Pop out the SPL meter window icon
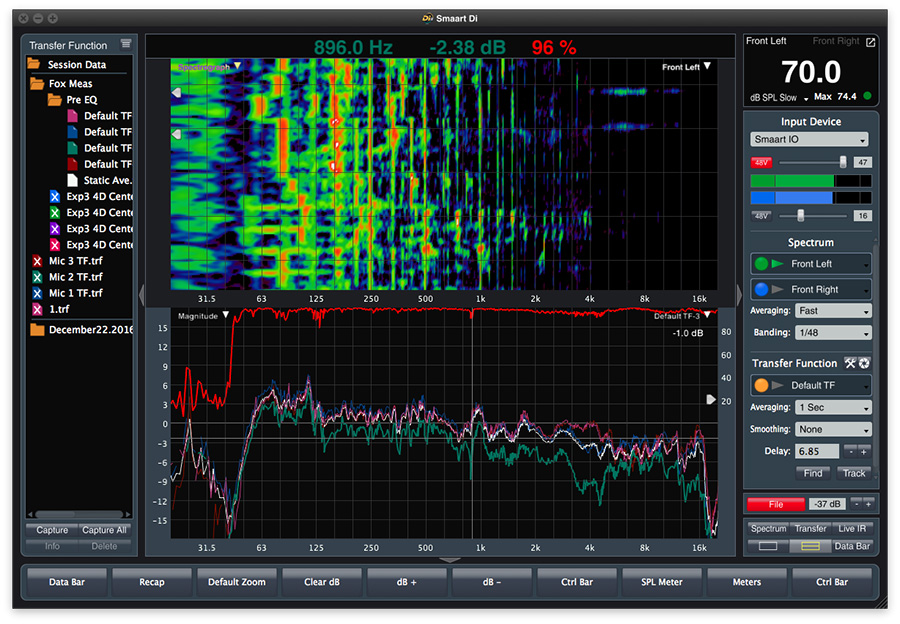The width and height of the screenshot is (900, 624). [870, 42]
